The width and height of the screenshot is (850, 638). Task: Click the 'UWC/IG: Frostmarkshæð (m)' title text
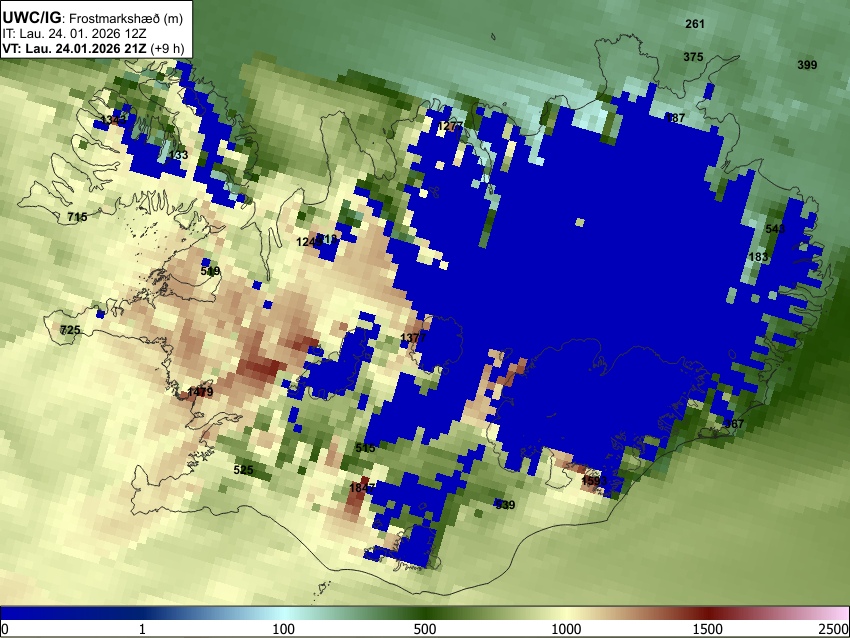(x=93, y=18)
